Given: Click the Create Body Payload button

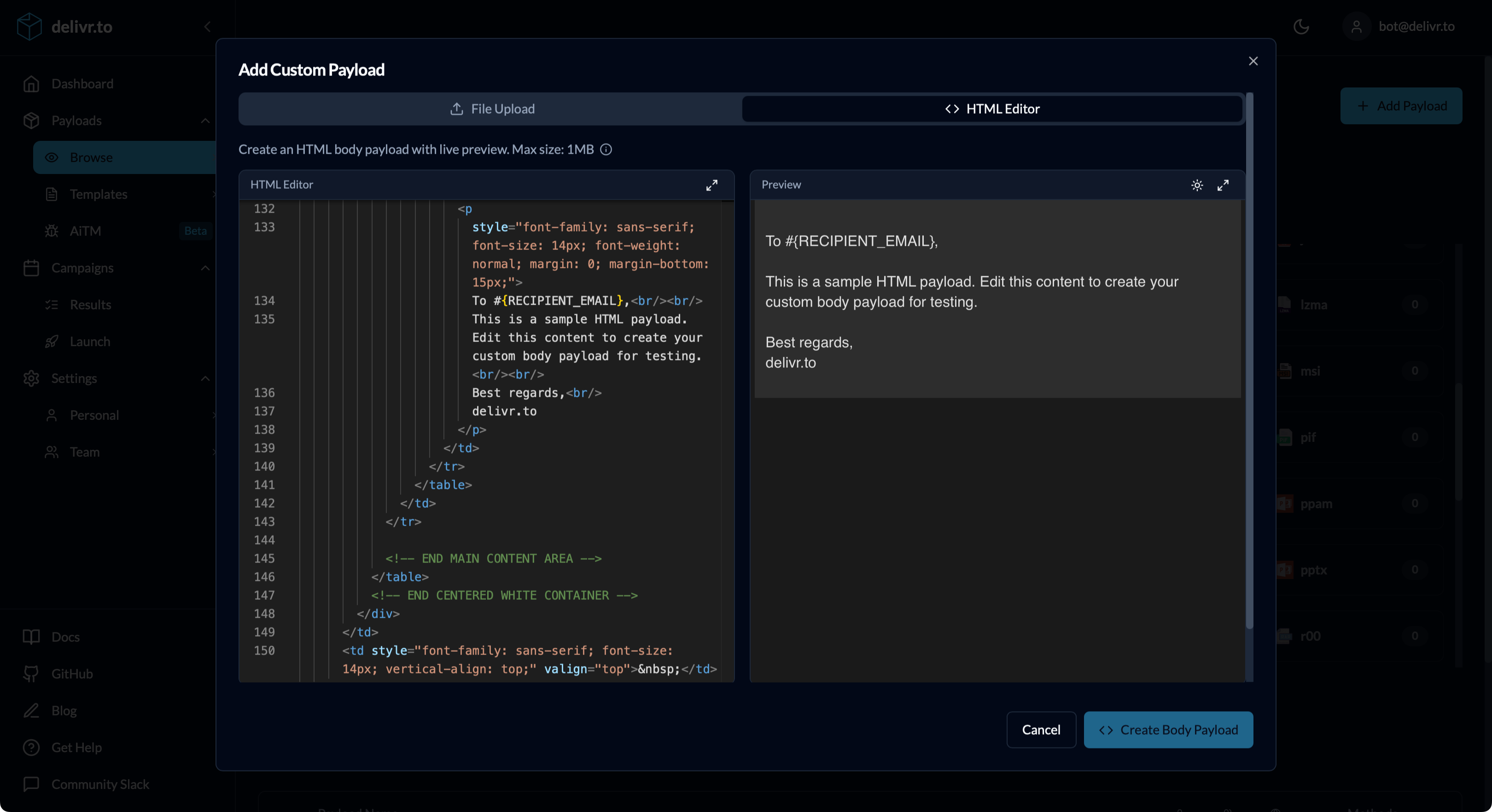Looking at the screenshot, I should click(x=1168, y=730).
